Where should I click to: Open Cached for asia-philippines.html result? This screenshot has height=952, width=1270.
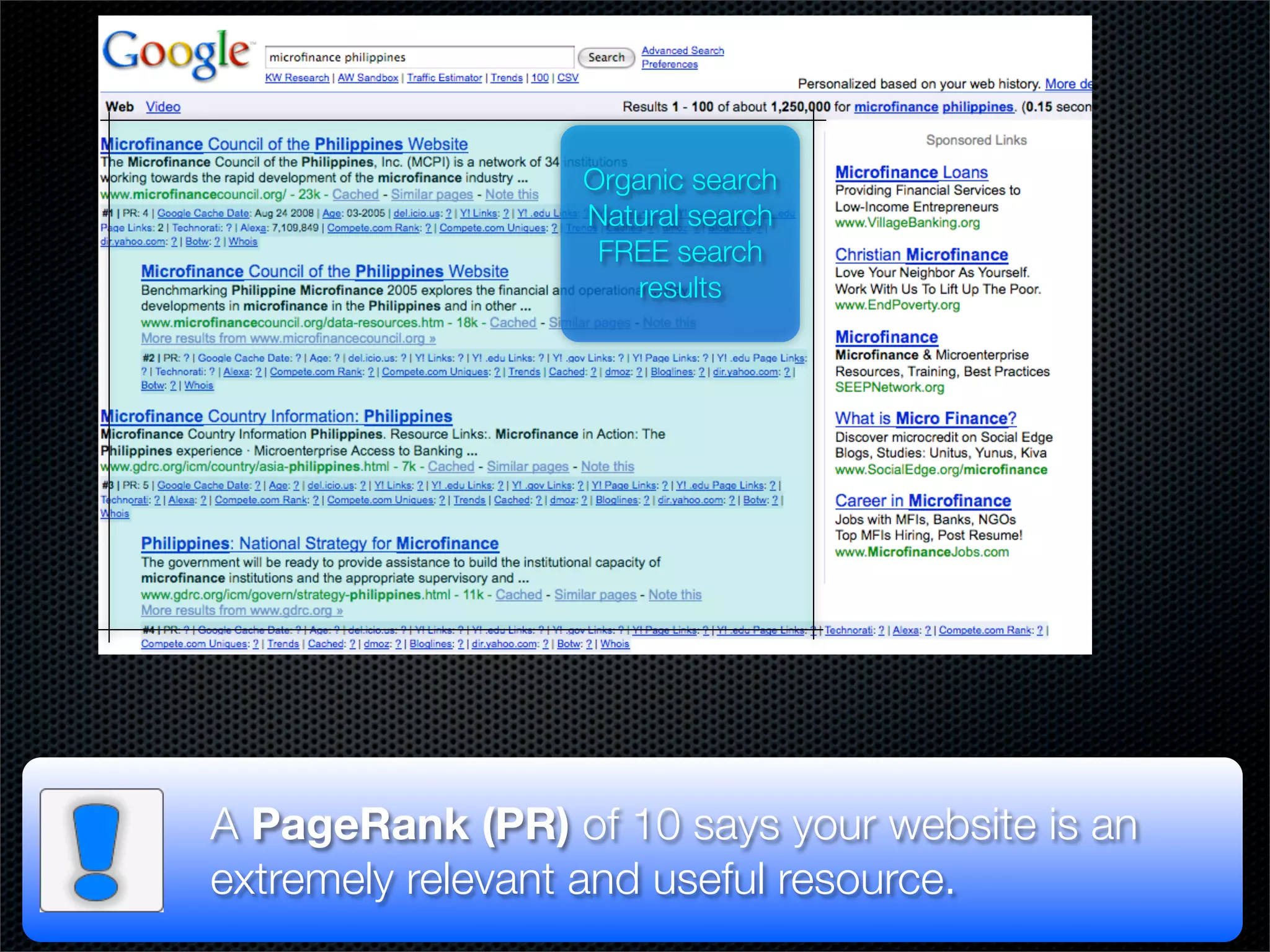[451, 466]
